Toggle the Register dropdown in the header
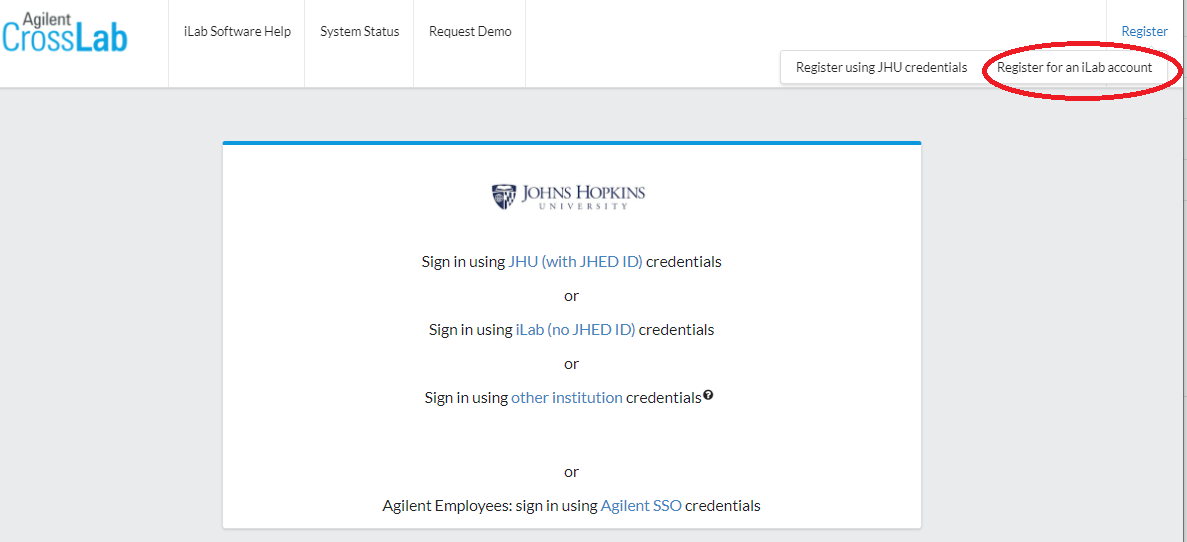Image resolution: width=1187 pixels, height=542 pixels. (x=1145, y=32)
